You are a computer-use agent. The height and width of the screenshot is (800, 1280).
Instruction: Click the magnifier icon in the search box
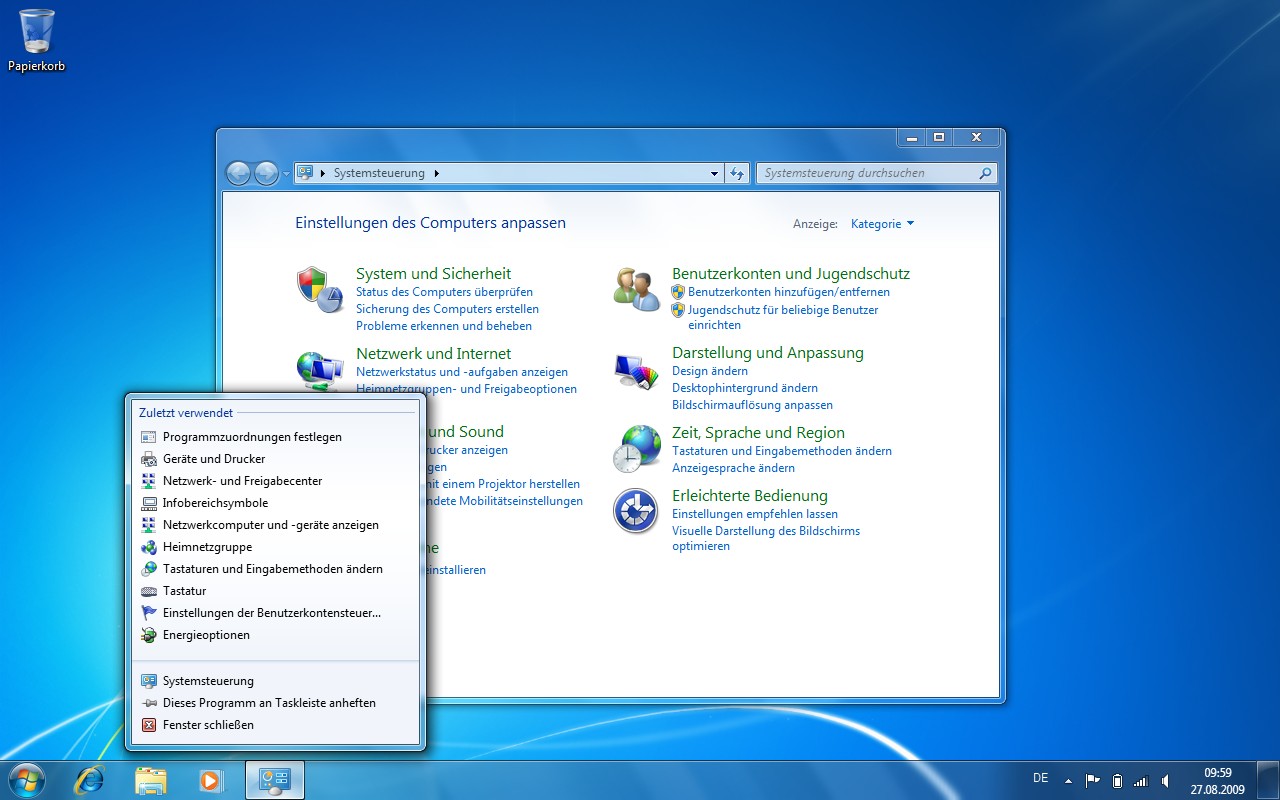point(986,172)
